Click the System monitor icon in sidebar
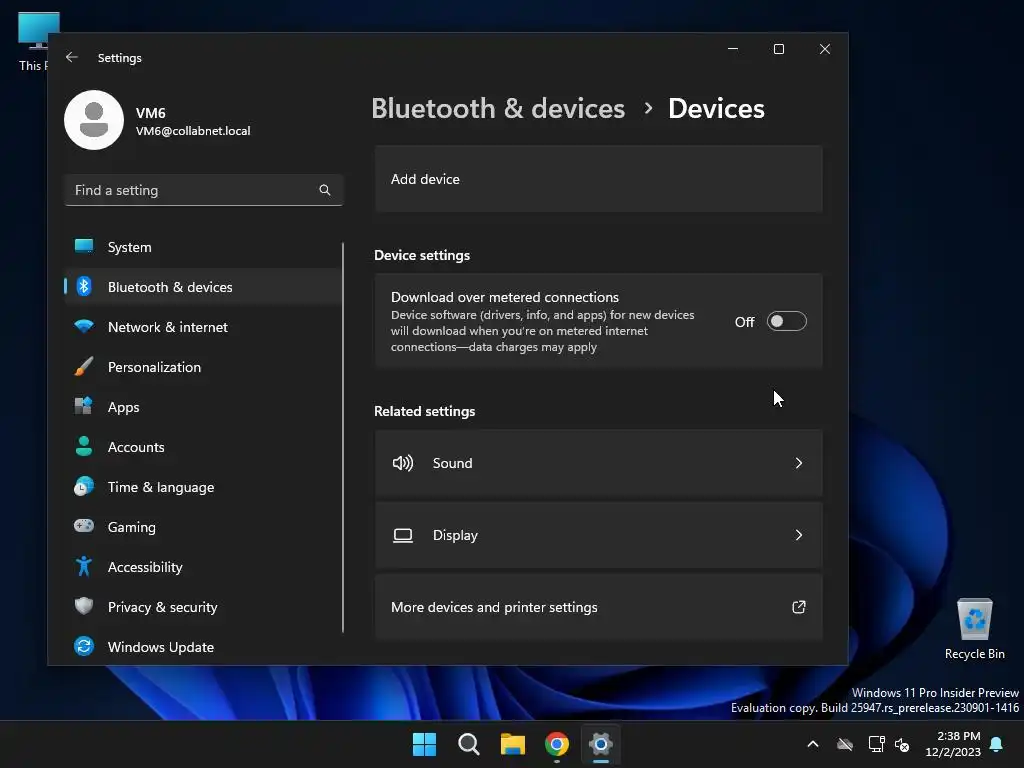Screen dimensions: 1024x768 coord(84,247)
